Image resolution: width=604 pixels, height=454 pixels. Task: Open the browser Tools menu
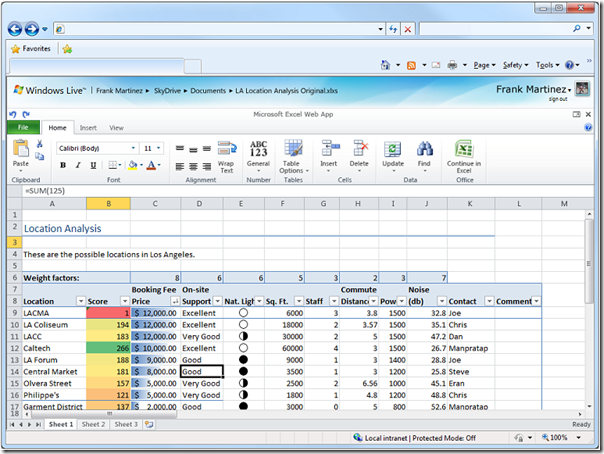point(547,65)
